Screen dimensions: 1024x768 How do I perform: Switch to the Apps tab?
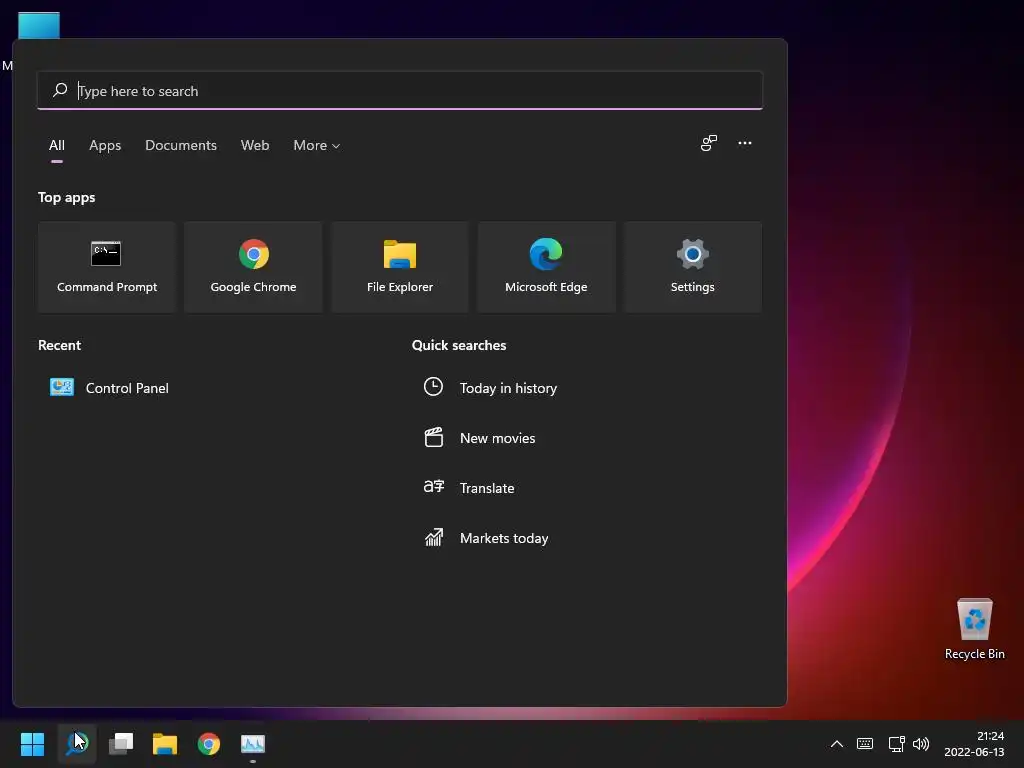[x=105, y=146]
